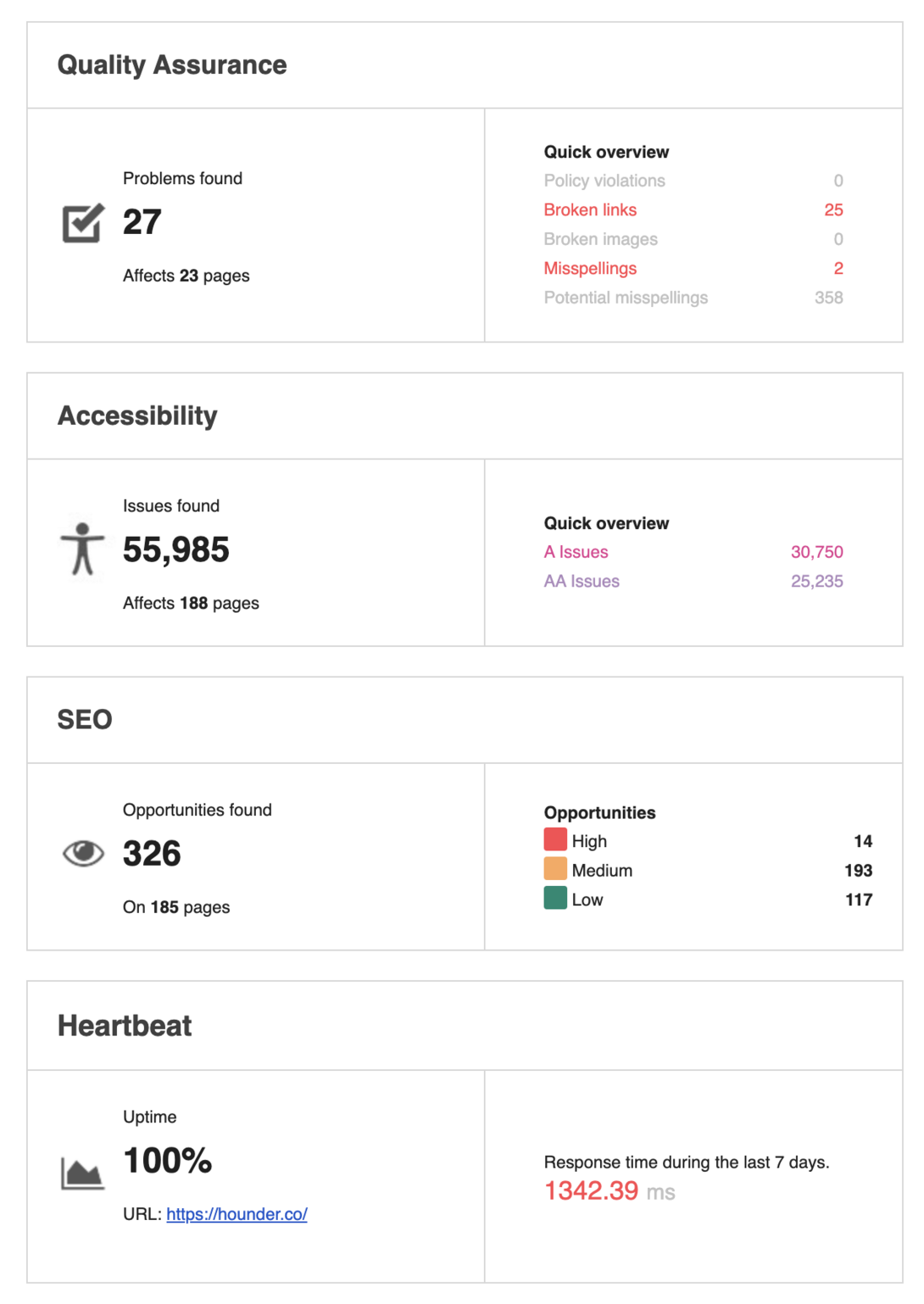
Task: View the AA Issues accessibility entry
Action: pos(582,582)
